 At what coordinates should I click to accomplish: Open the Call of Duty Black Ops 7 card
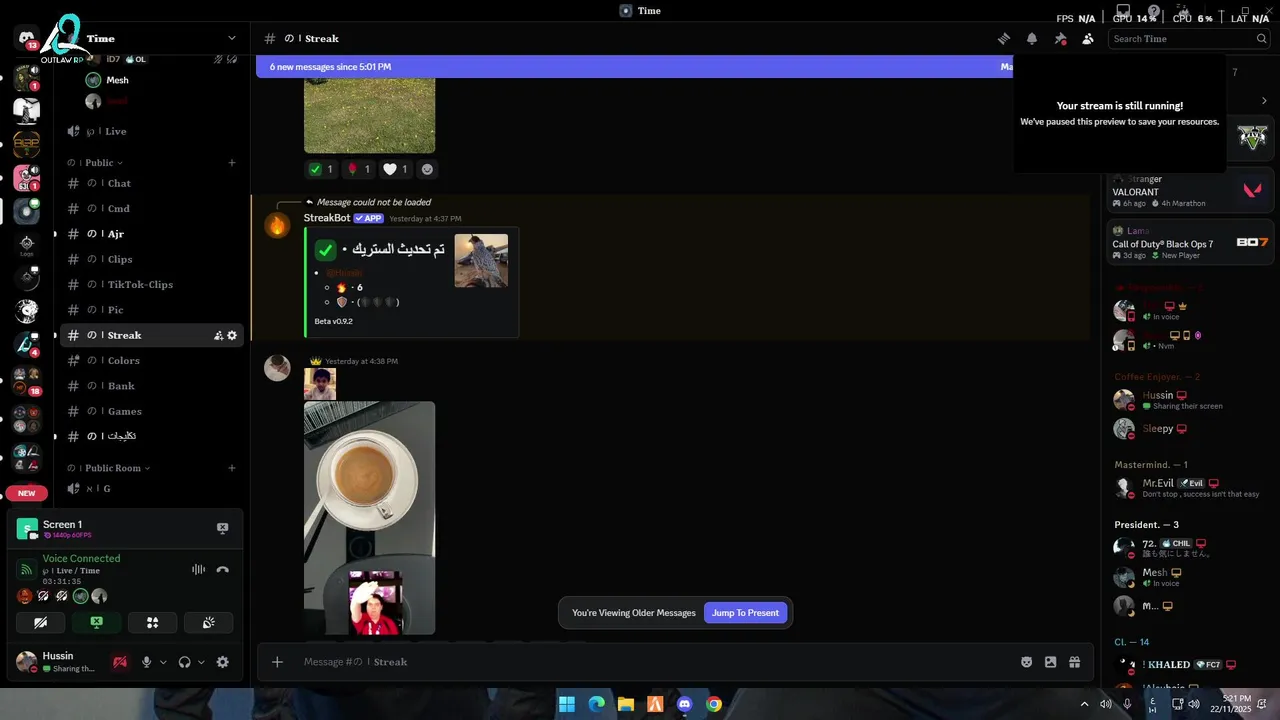1190,243
